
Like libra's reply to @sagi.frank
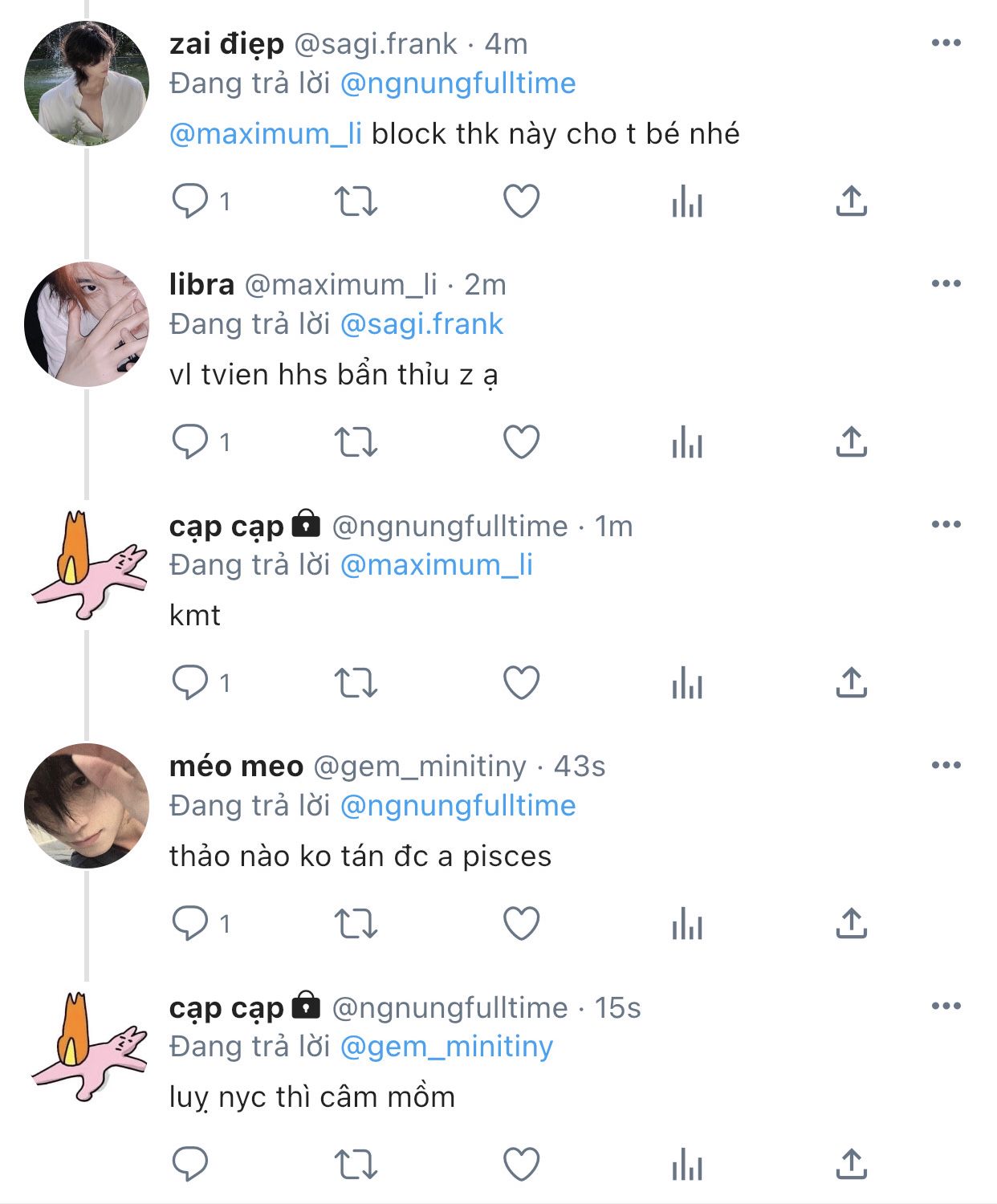(521, 442)
